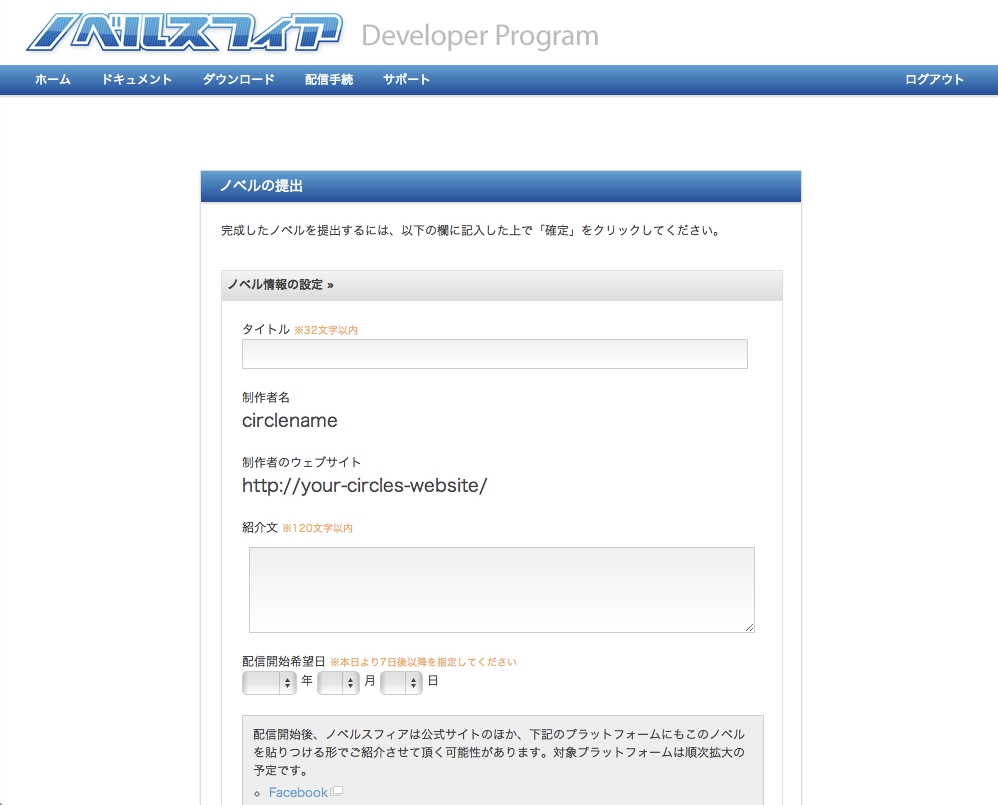Screen dimensions: 998x805
Task: Click the circlename creator name text
Action: click(290, 421)
